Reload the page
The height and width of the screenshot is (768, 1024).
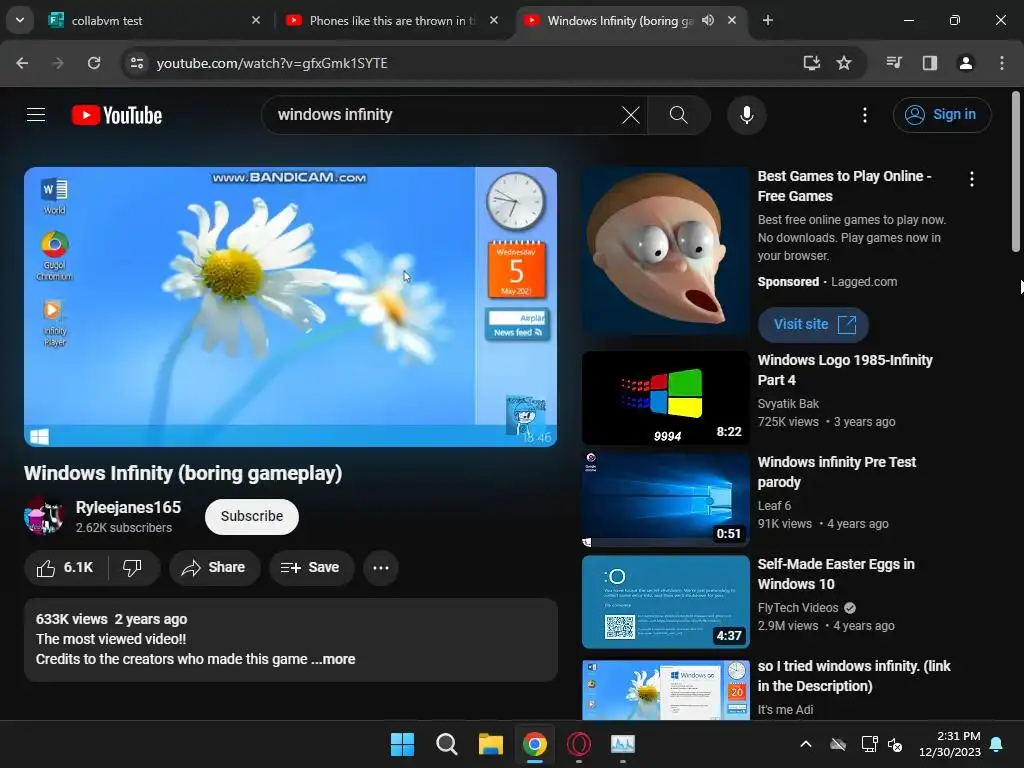94,63
